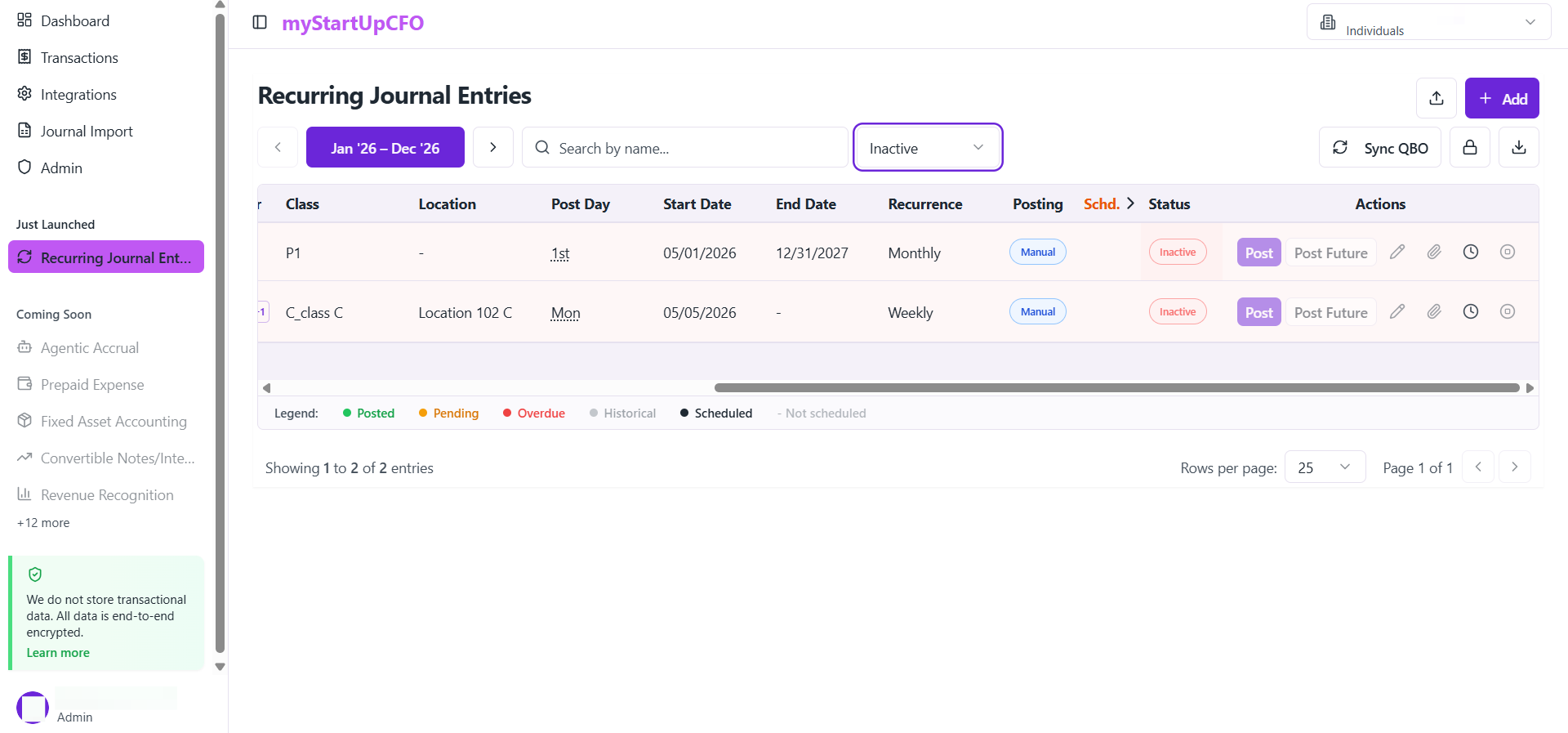Click the sidebar scroll down arrow
Viewport: 1568px width, 733px height.
pyautogui.click(x=220, y=667)
